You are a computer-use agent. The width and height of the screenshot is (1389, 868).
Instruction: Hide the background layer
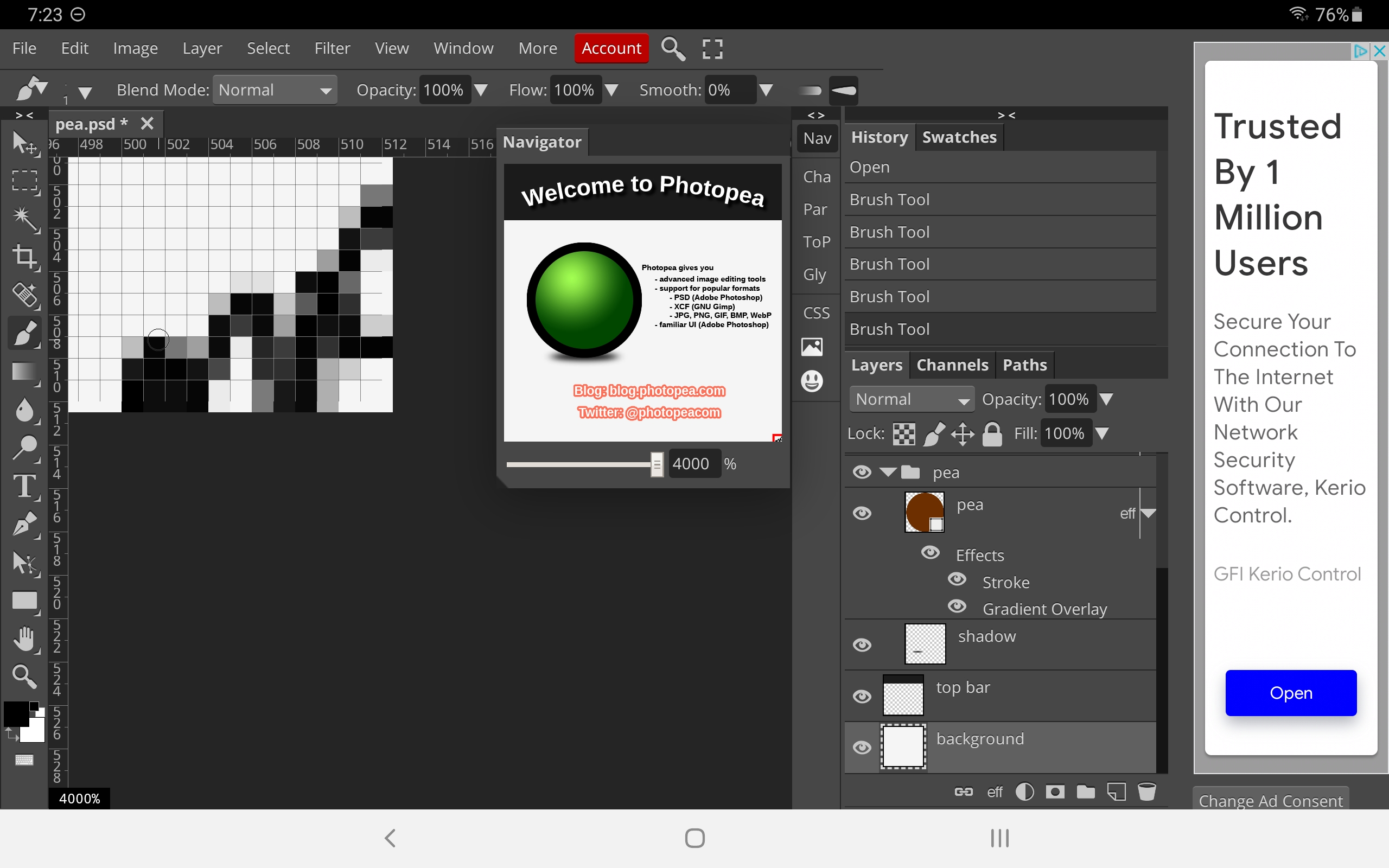coord(862,748)
